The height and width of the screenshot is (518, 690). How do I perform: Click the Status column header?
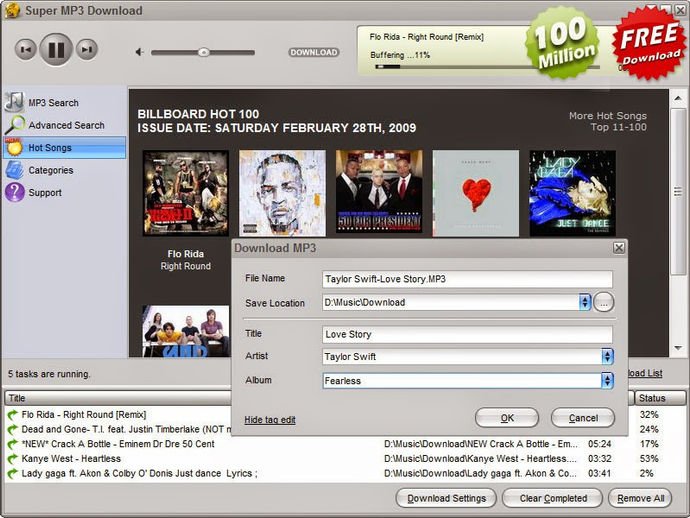(x=659, y=398)
